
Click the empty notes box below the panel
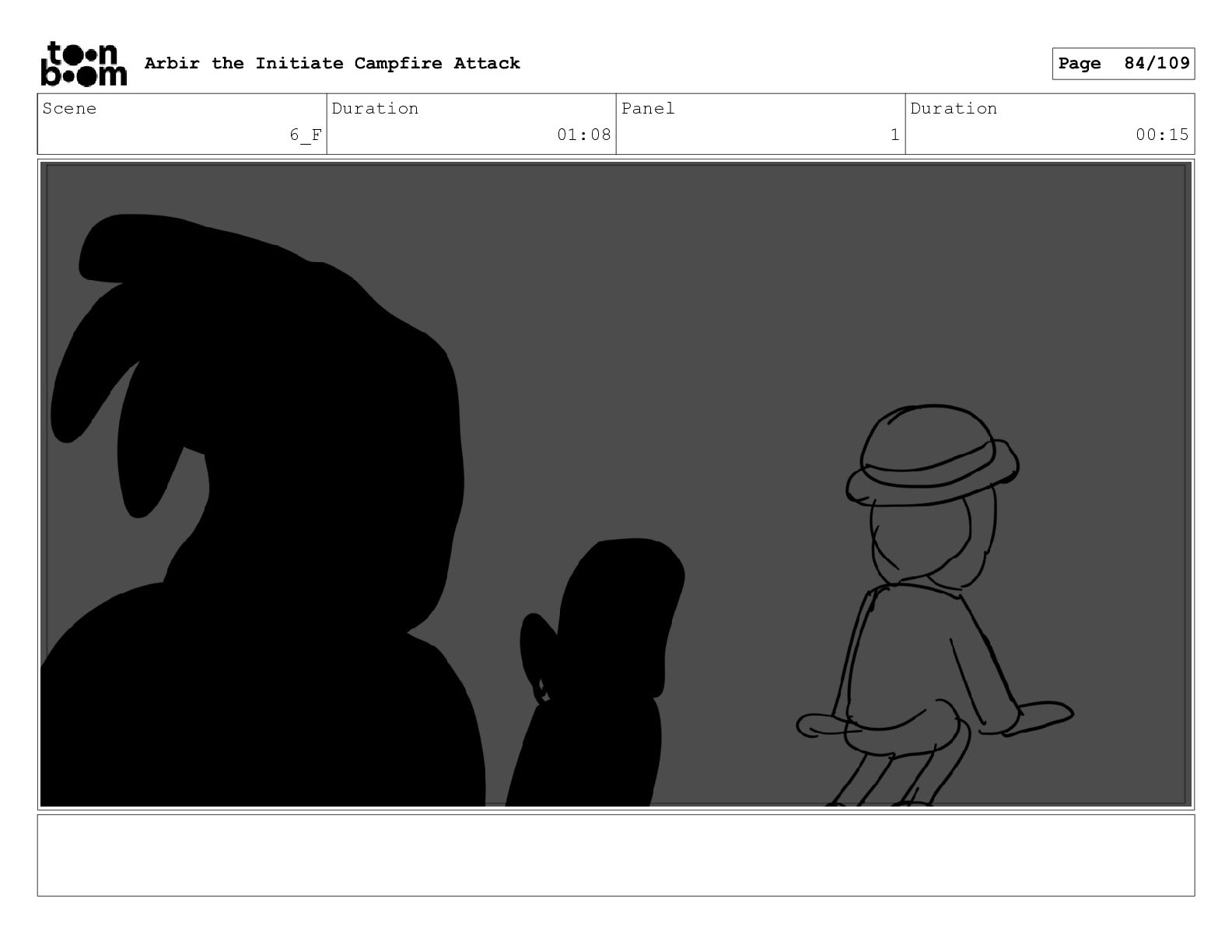616,855
